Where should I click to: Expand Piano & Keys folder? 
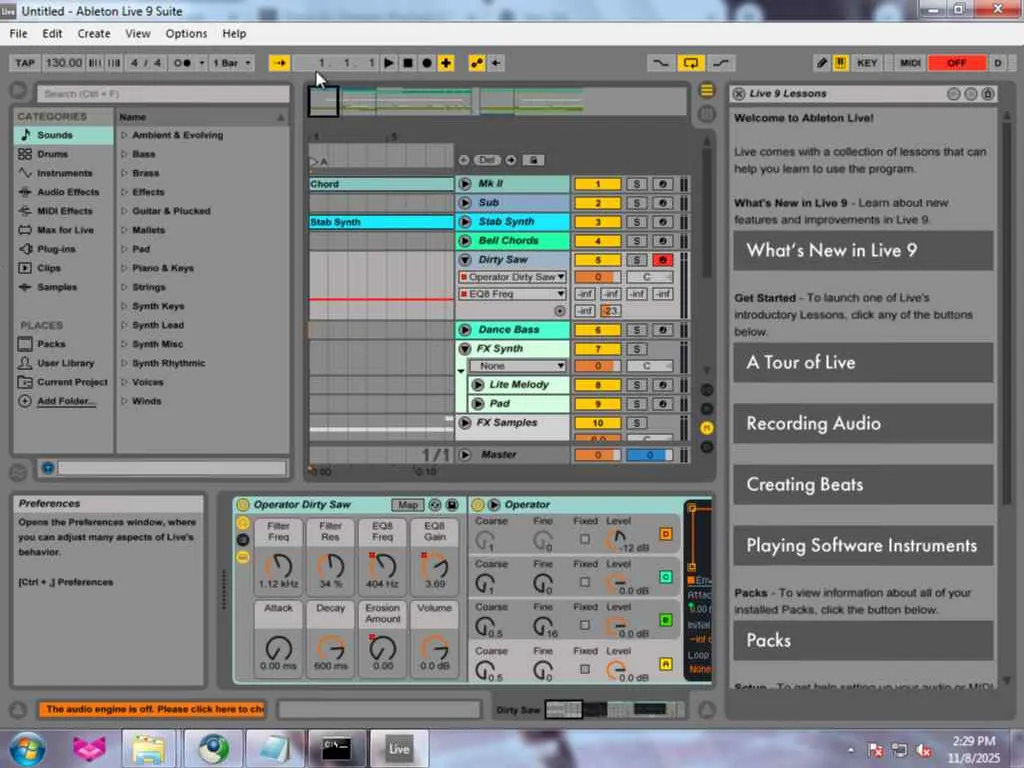[124, 268]
